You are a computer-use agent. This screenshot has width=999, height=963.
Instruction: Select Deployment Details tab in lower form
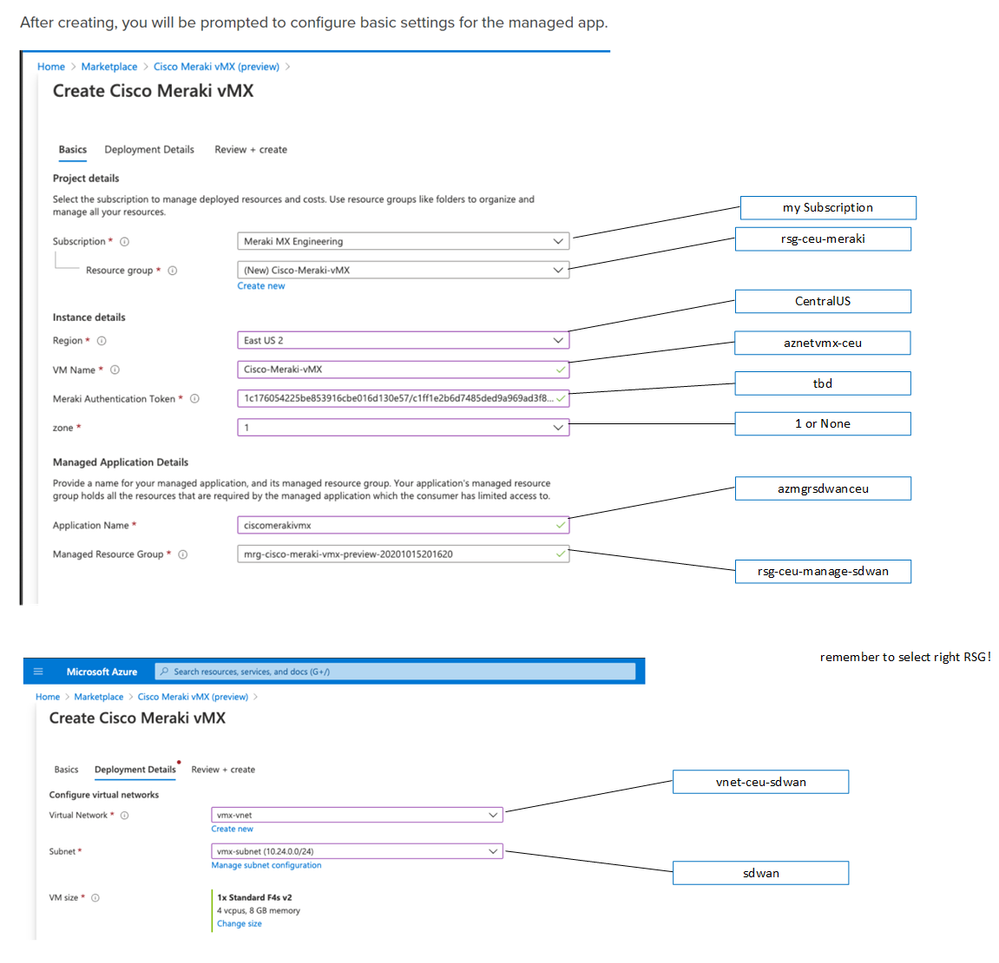(x=135, y=769)
